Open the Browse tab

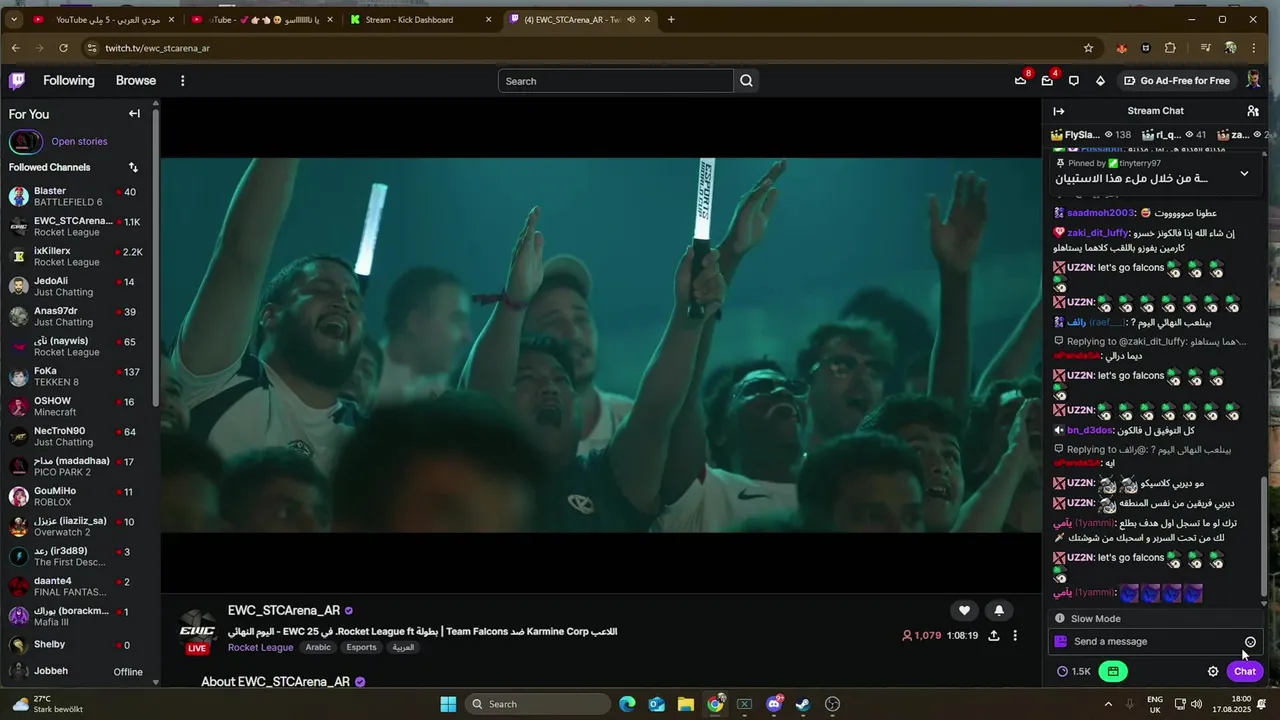(x=136, y=81)
